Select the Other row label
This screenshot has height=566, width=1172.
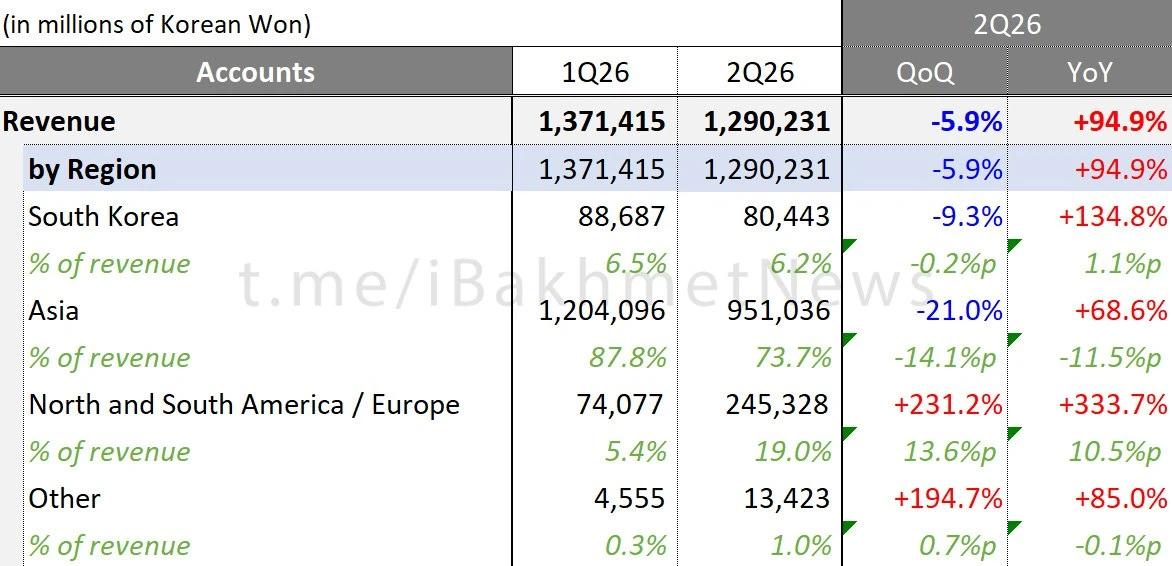pos(64,499)
